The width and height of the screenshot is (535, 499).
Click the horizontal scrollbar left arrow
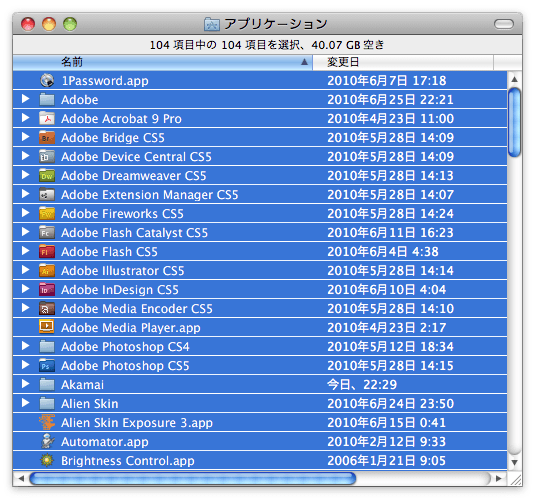coord(21,478)
